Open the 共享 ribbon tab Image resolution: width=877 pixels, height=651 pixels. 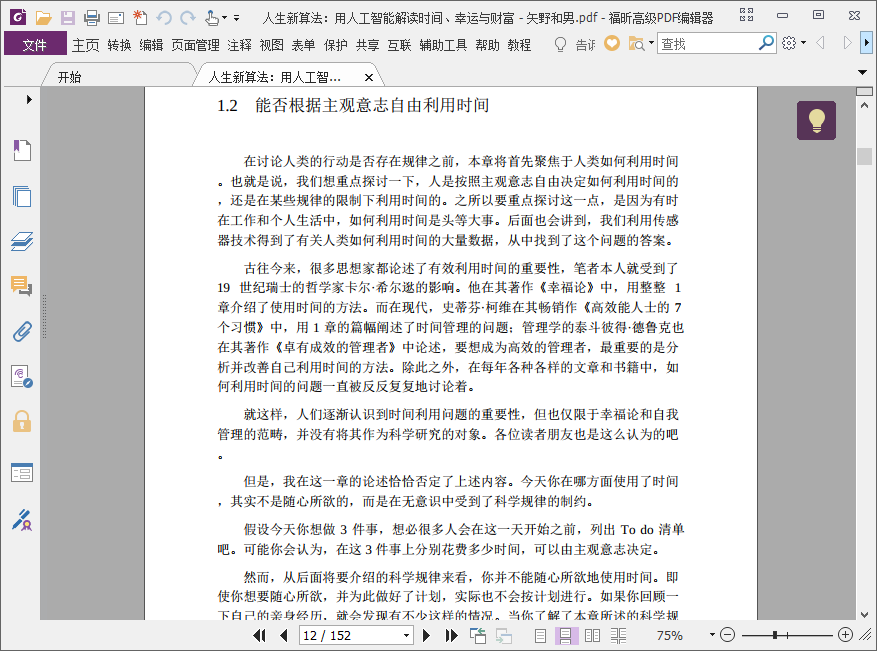[x=367, y=45]
